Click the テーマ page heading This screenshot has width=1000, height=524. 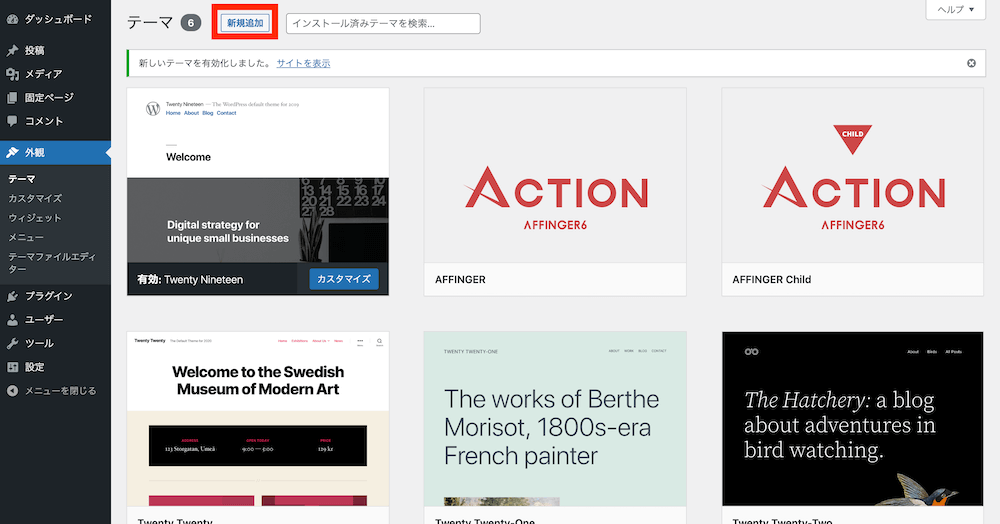point(150,23)
